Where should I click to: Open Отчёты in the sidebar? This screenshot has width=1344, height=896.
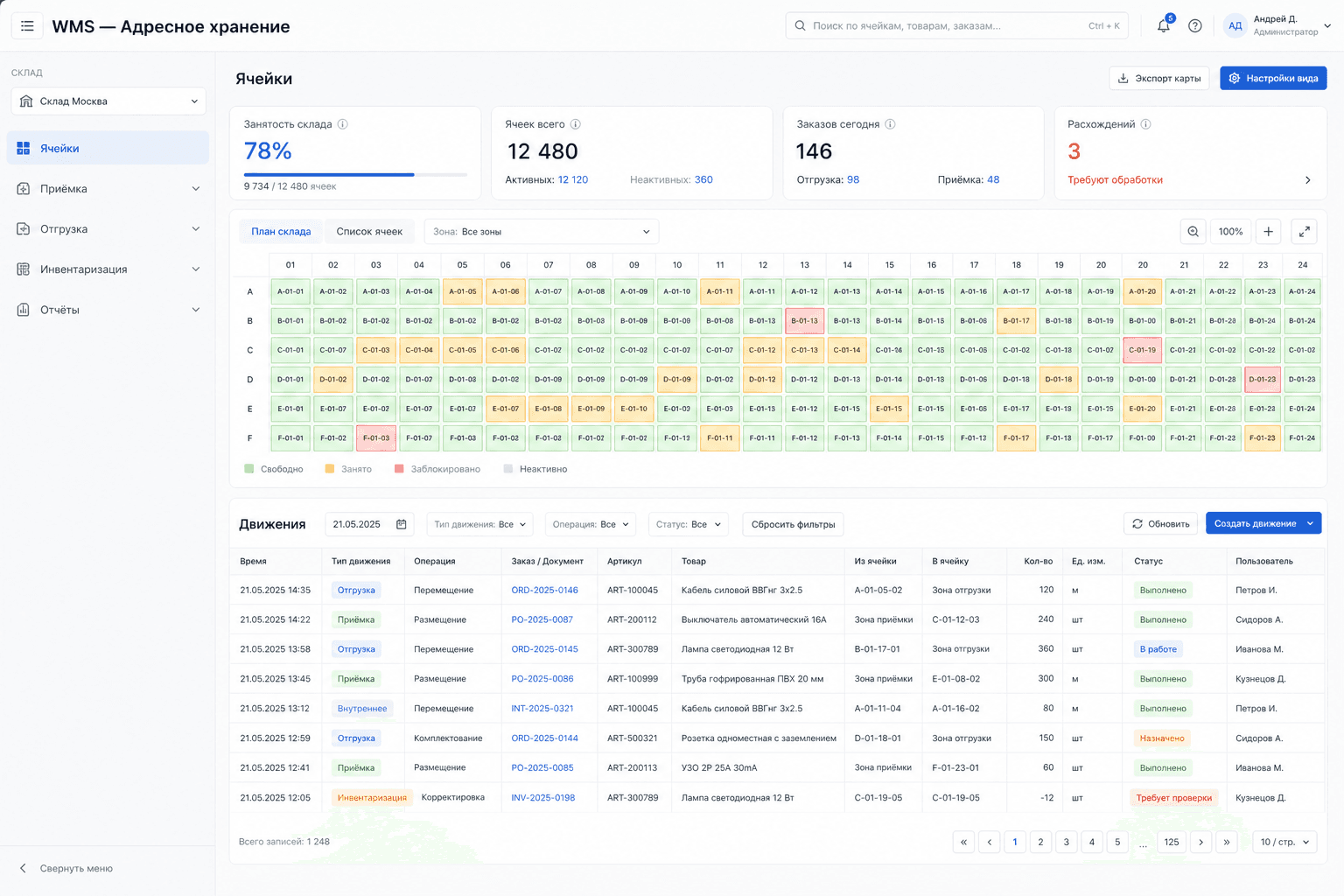pyautogui.click(x=108, y=310)
